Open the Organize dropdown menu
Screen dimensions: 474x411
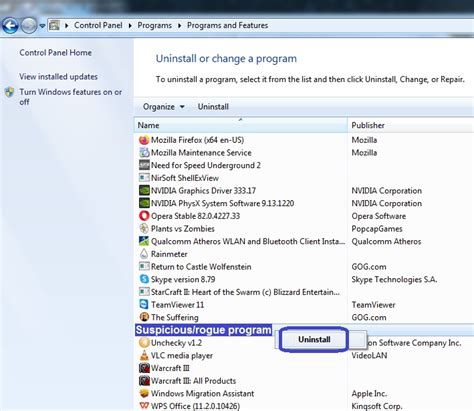click(x=163, y=107)
